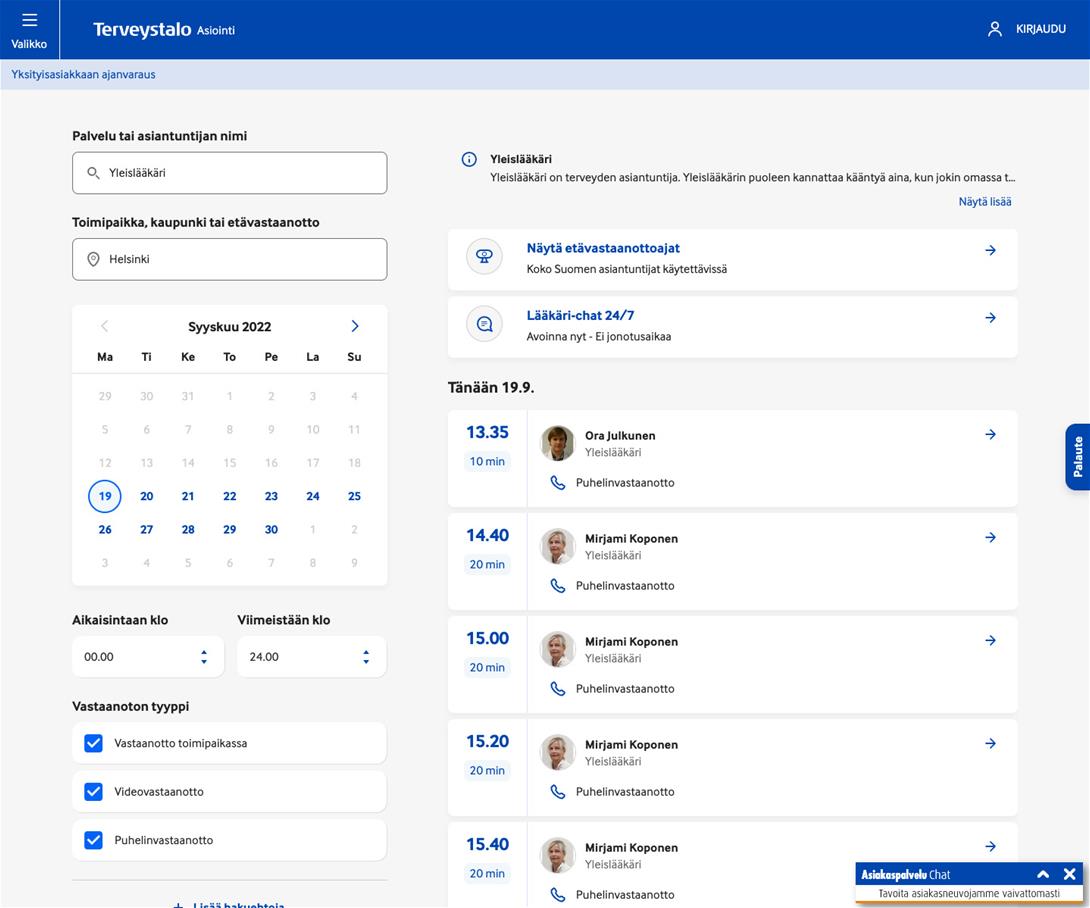Click the Lääkäri-chat speech bubble icon

click(484, 324)
